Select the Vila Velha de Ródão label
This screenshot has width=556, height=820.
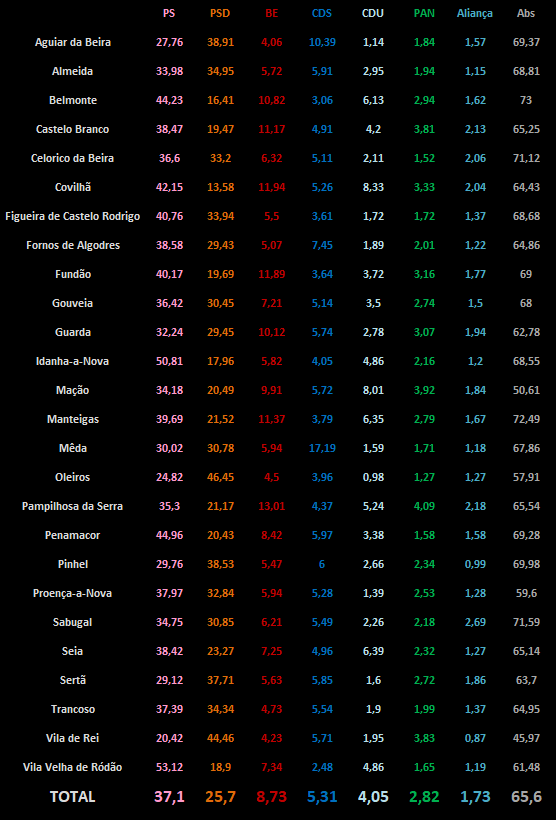[73, 767]
